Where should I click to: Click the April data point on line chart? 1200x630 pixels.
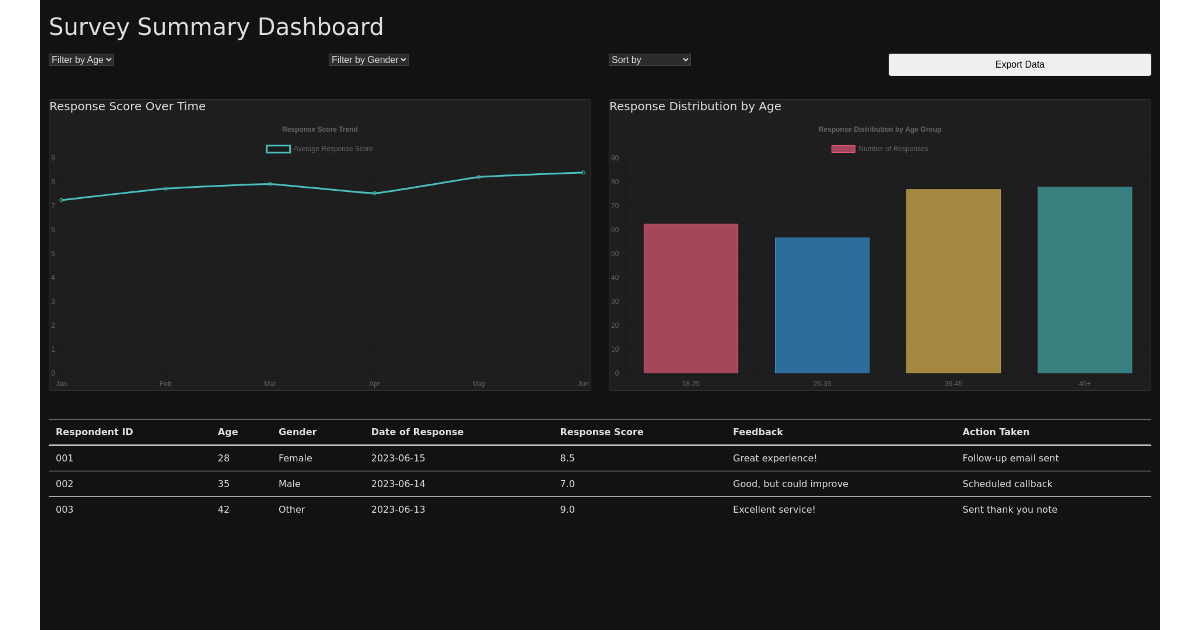pyautogui.click(x=374, y=193)
